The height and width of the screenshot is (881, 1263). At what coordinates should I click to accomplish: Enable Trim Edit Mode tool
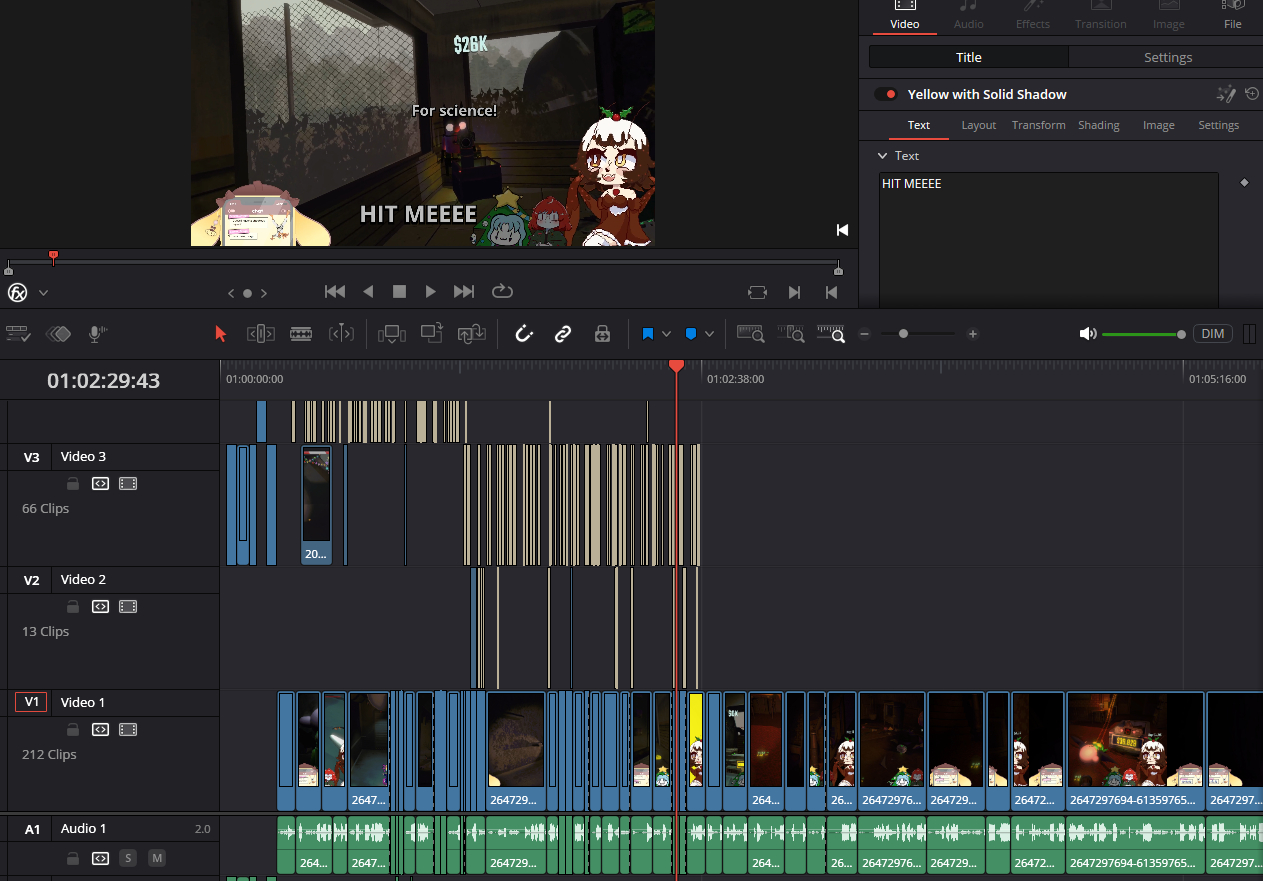coord(260,334)
